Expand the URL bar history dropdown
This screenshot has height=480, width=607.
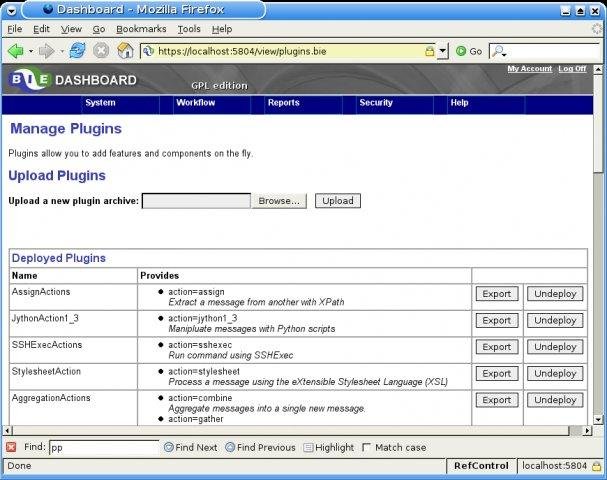click(442, 50)
